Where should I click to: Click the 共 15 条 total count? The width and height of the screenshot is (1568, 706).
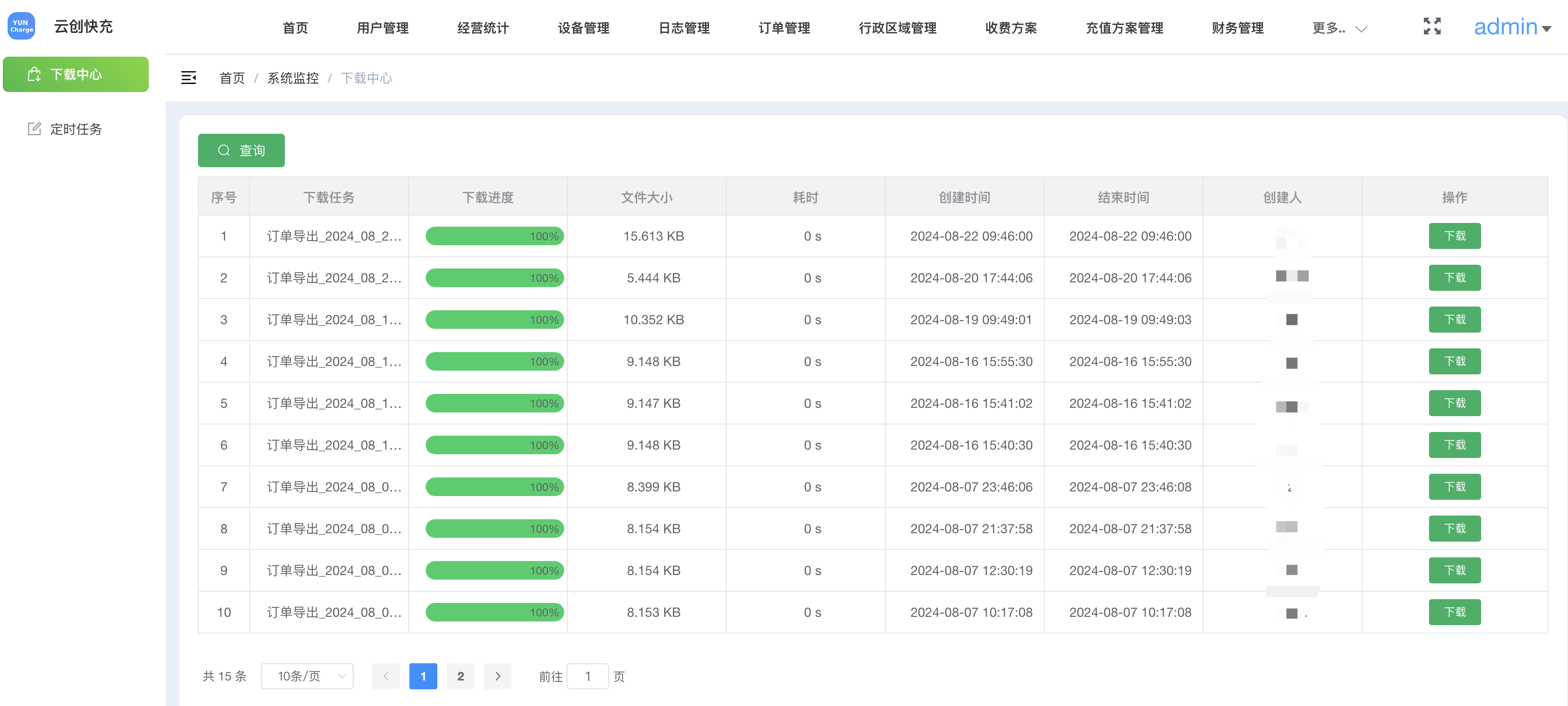[224, 676]
